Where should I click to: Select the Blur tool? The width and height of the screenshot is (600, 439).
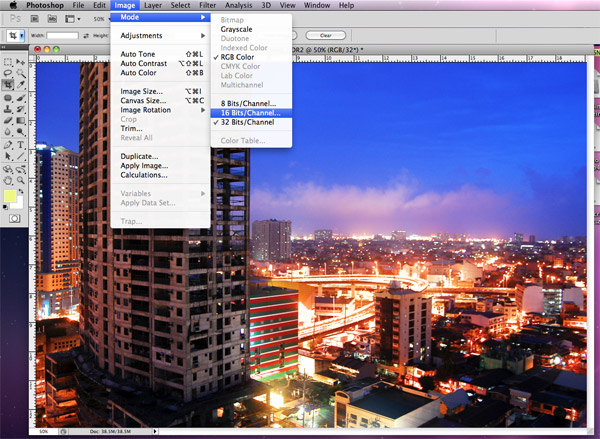(x=8, y=132)
